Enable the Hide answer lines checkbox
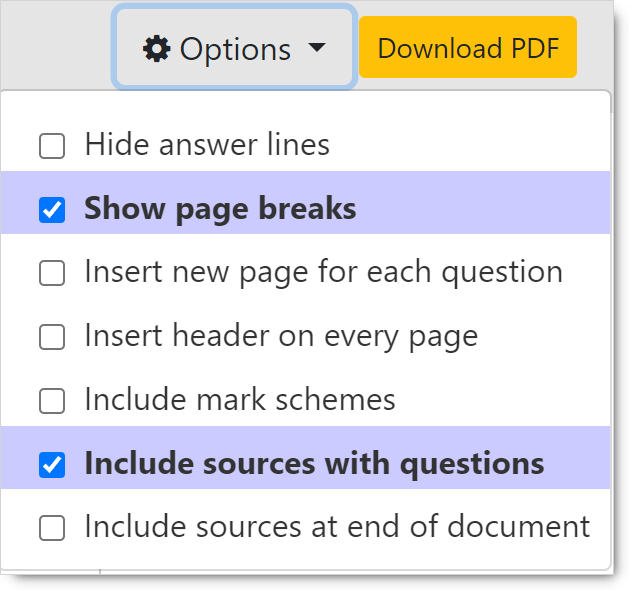 click(52, 146)
